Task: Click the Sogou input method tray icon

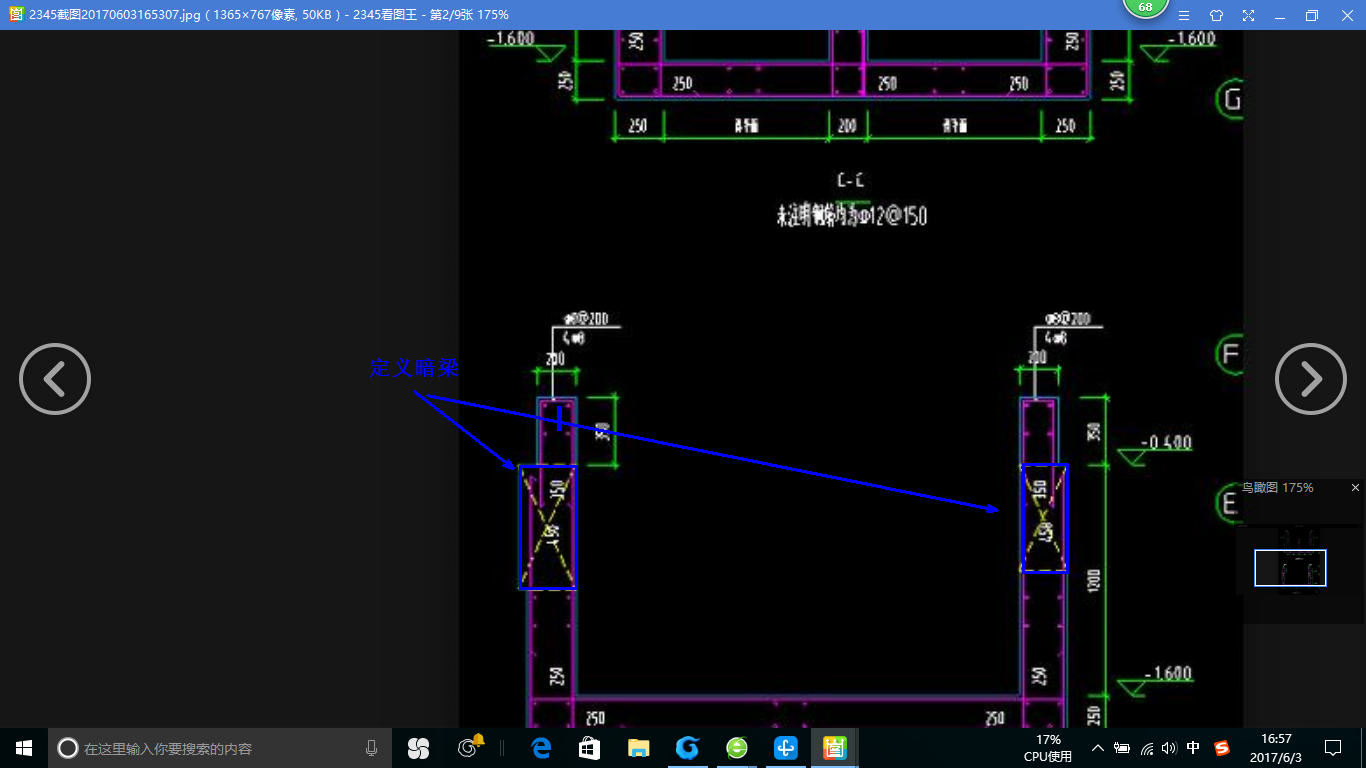Action: pos(1222,748)
